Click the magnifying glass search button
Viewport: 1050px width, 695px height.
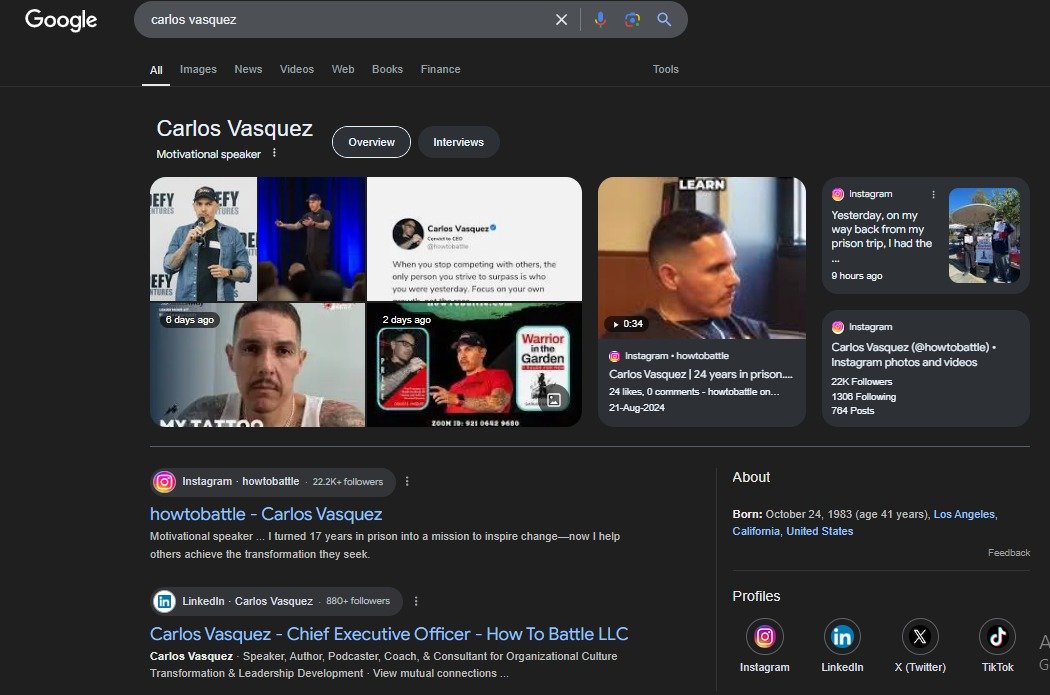click(664, 19)
